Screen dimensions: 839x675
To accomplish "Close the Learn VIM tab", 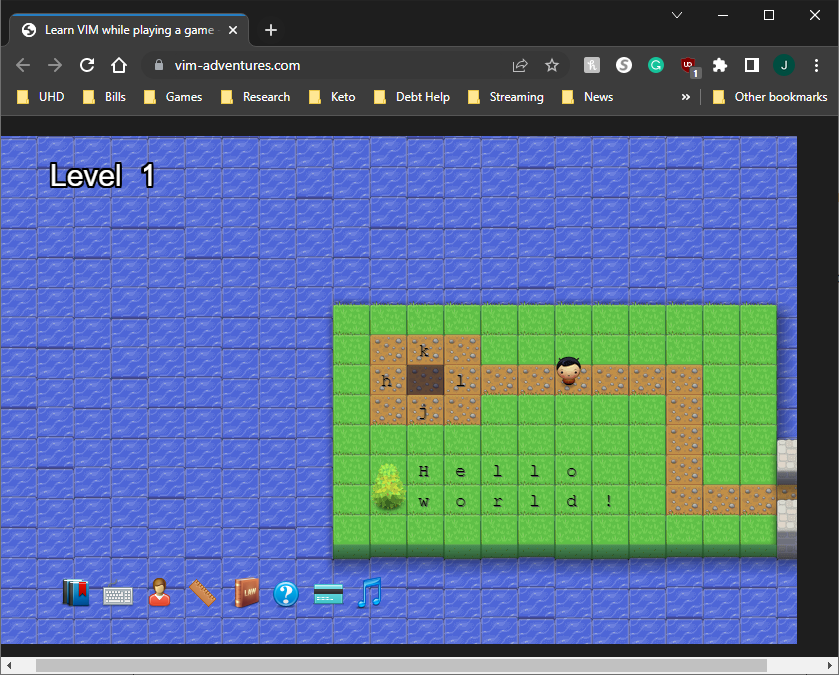I will tap(233, 30).
